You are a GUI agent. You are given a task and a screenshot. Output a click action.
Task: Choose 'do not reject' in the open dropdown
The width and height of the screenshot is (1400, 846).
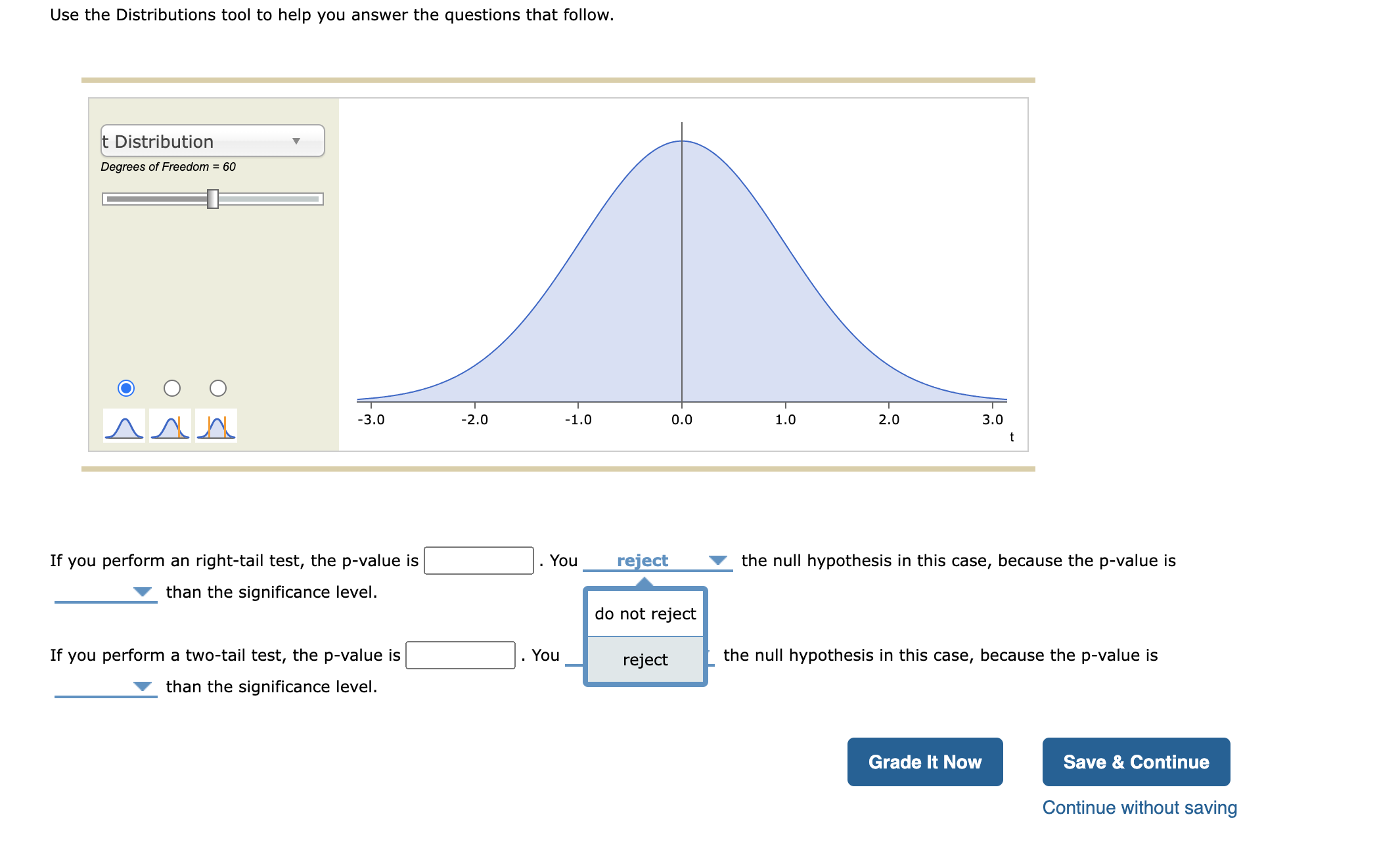pos(645,613)
